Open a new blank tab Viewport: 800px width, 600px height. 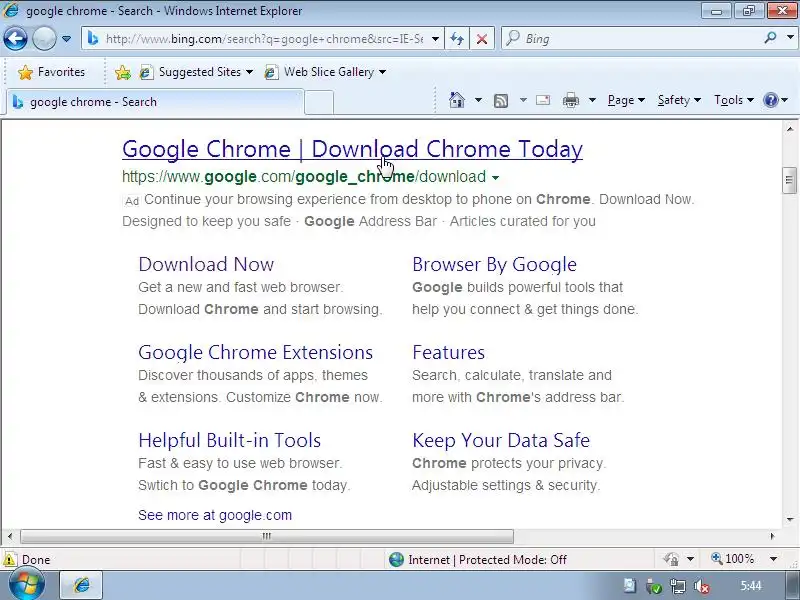(319, 102)
